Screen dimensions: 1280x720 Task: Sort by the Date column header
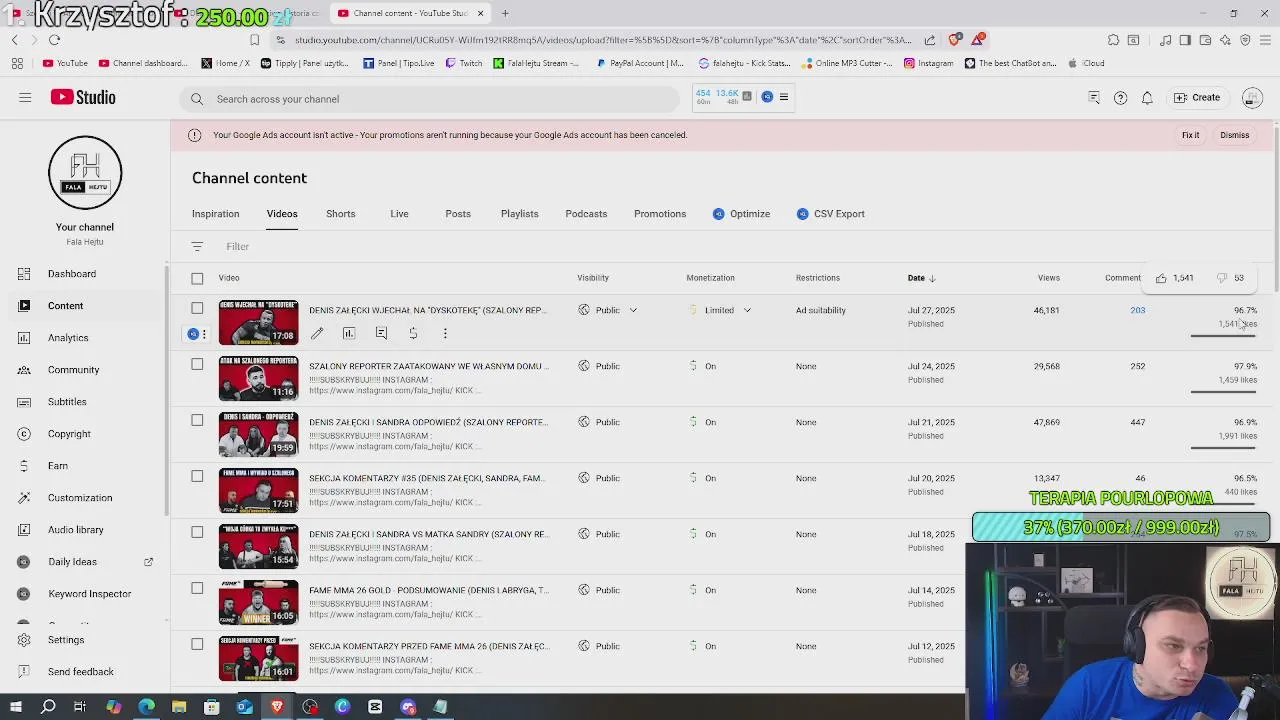pos(921,278)
